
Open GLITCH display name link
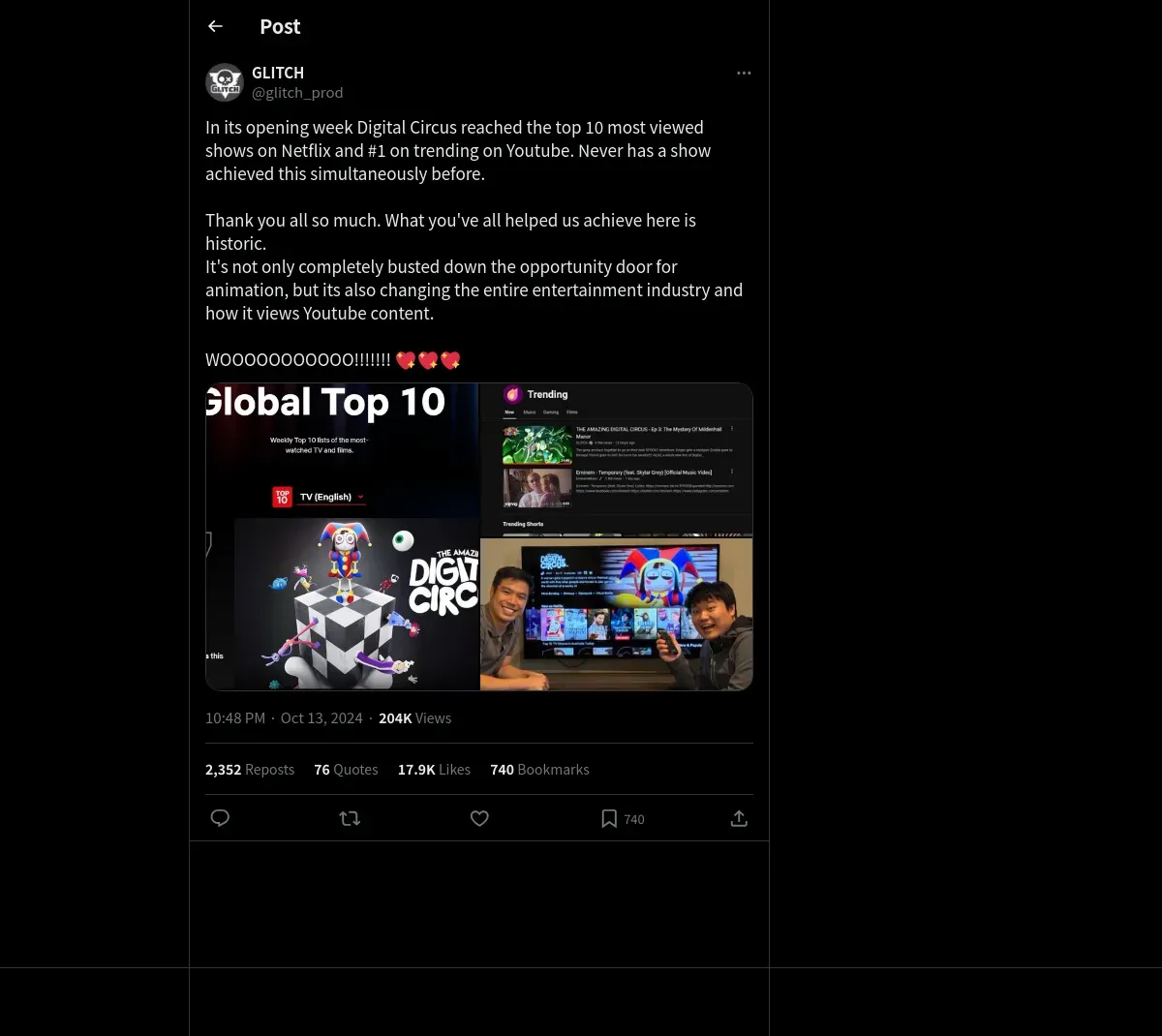tap(278, 73)
